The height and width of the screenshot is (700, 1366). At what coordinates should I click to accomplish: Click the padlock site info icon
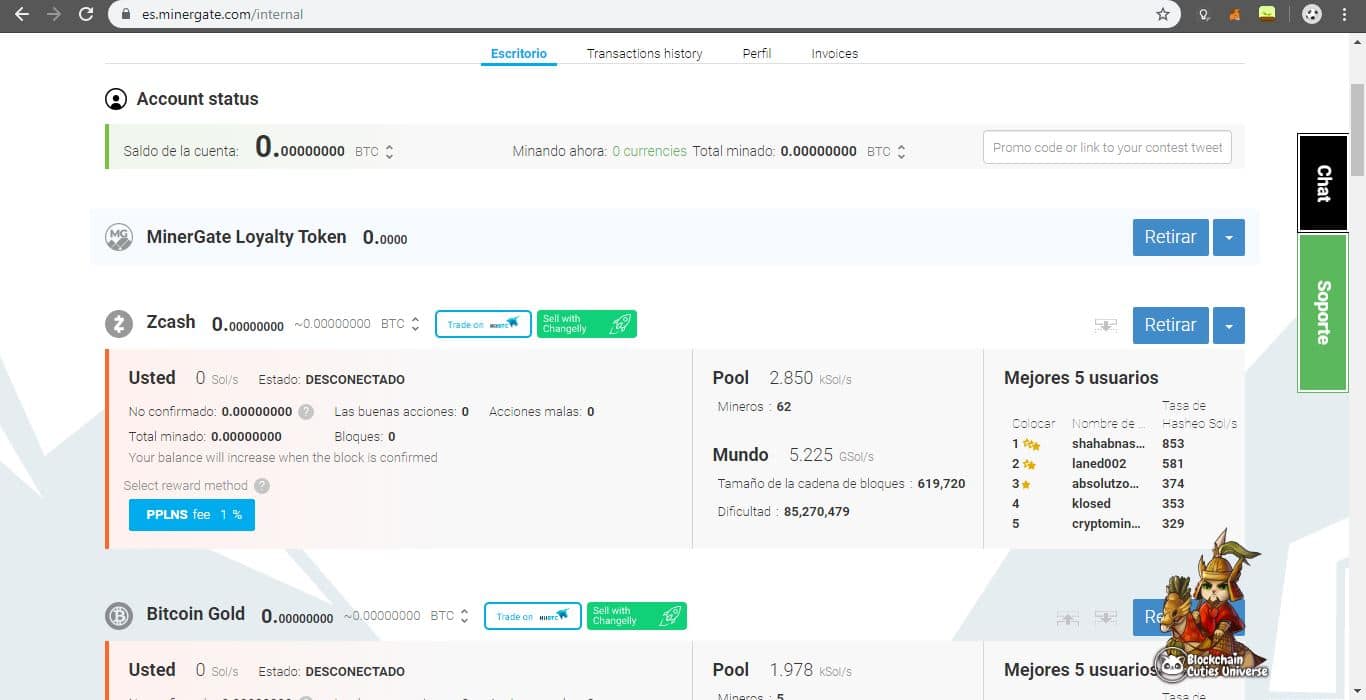point(125,14)
